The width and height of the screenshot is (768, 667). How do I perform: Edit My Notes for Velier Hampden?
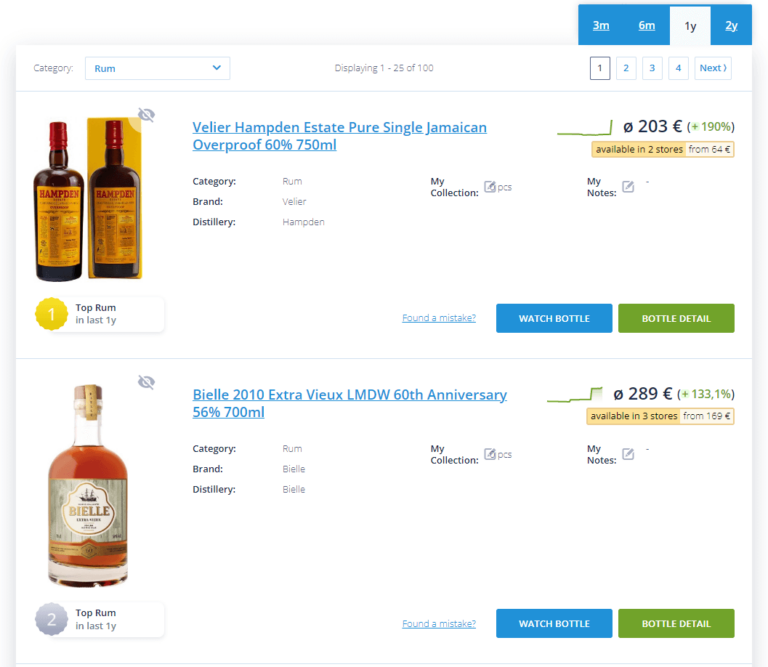click(628, 187)
